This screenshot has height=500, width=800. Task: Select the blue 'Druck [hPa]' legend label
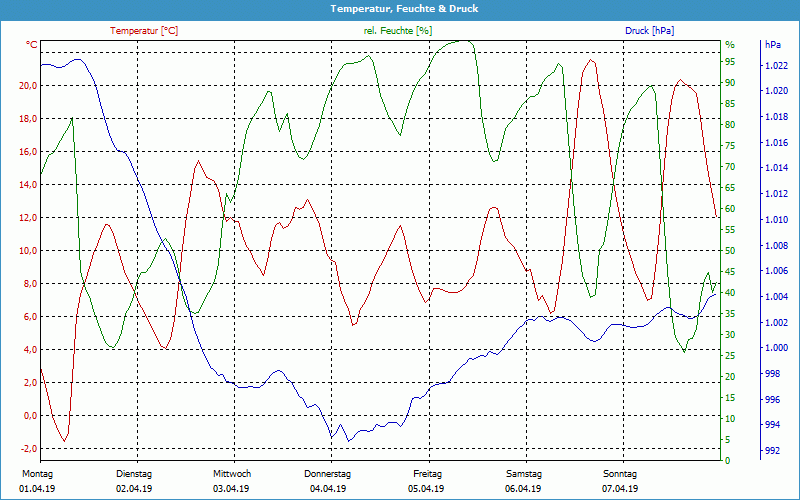[649, 31]
